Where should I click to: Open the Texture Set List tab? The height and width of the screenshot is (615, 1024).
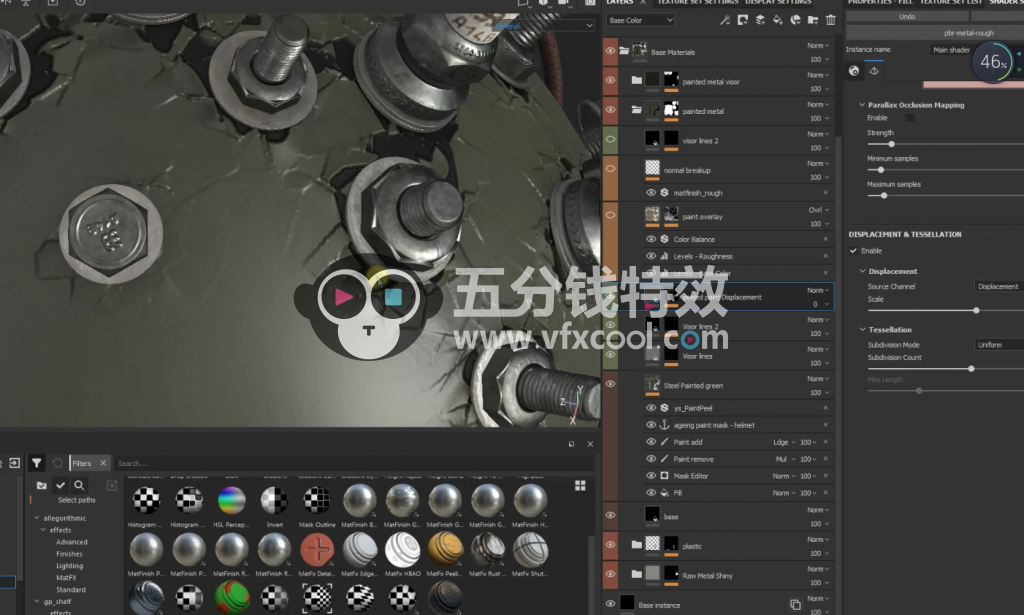coord(951,3)
